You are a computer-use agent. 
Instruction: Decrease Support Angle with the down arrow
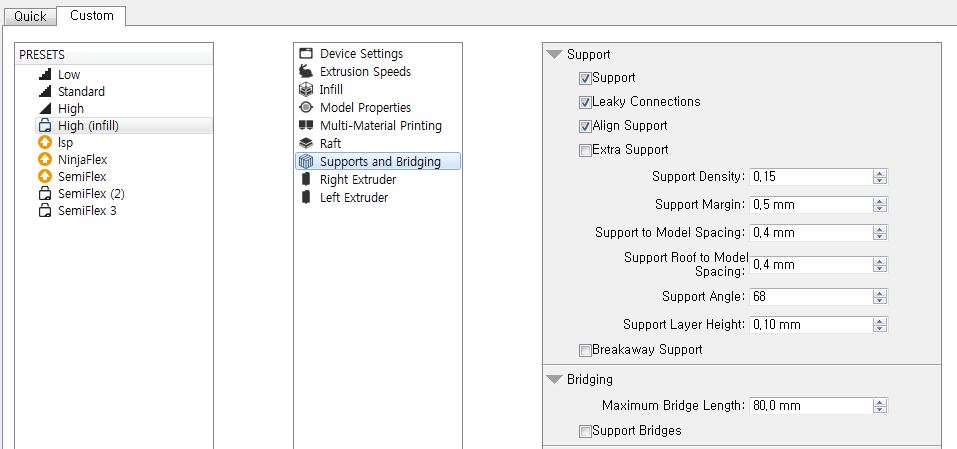tap(879, 300)
